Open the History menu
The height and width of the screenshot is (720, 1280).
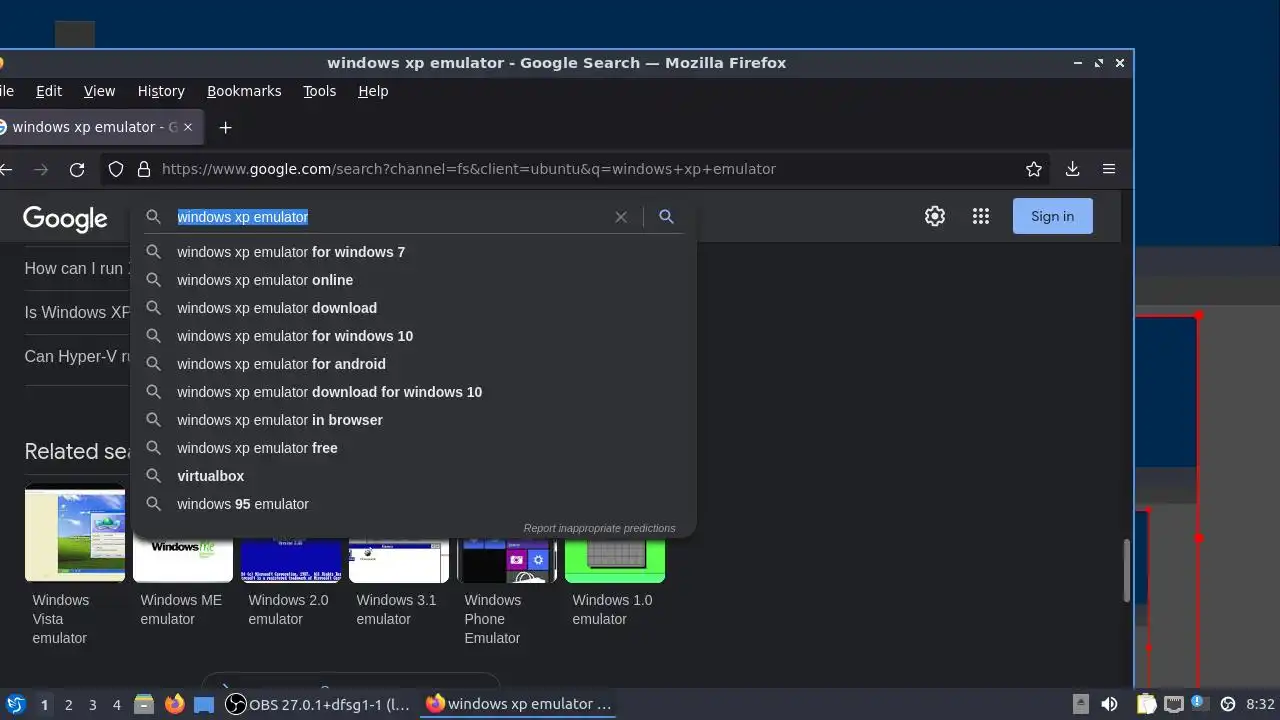coord(161,91)
